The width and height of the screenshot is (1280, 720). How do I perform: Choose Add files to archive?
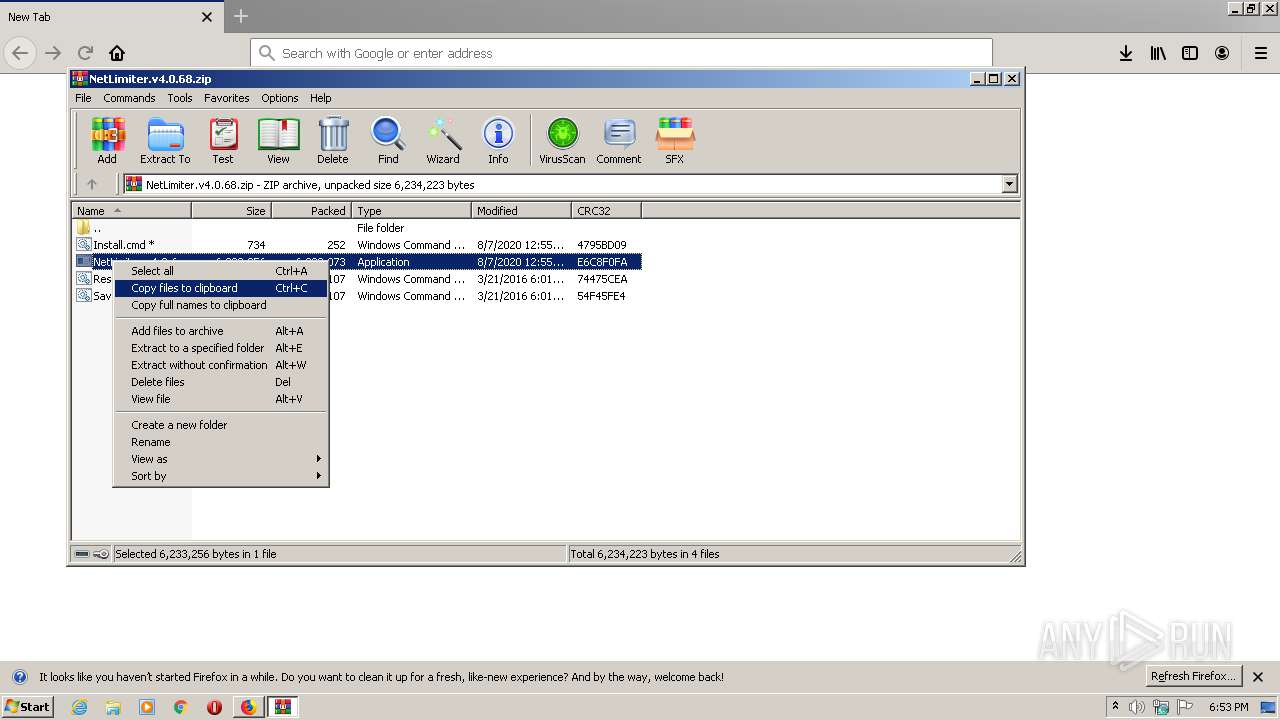tap(221, 331)
